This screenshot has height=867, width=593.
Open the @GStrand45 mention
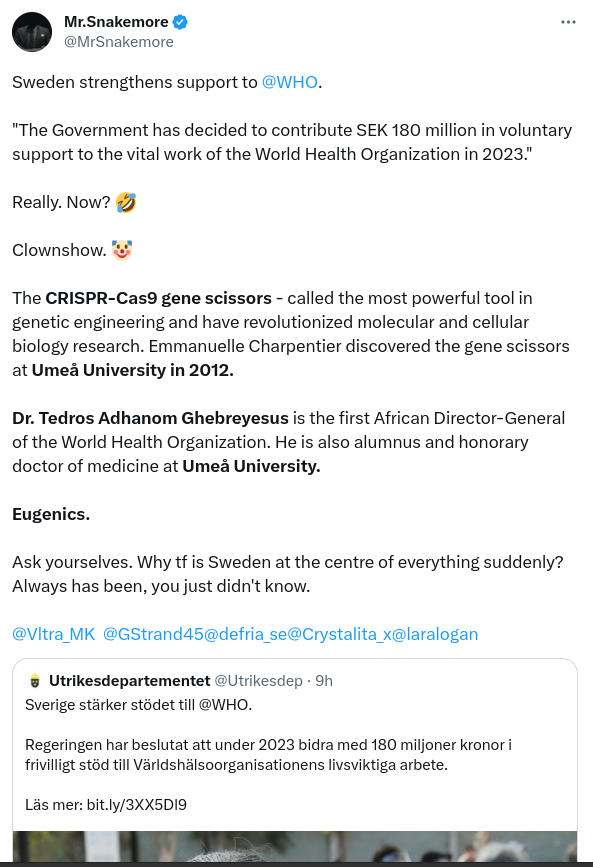(153, 634)
